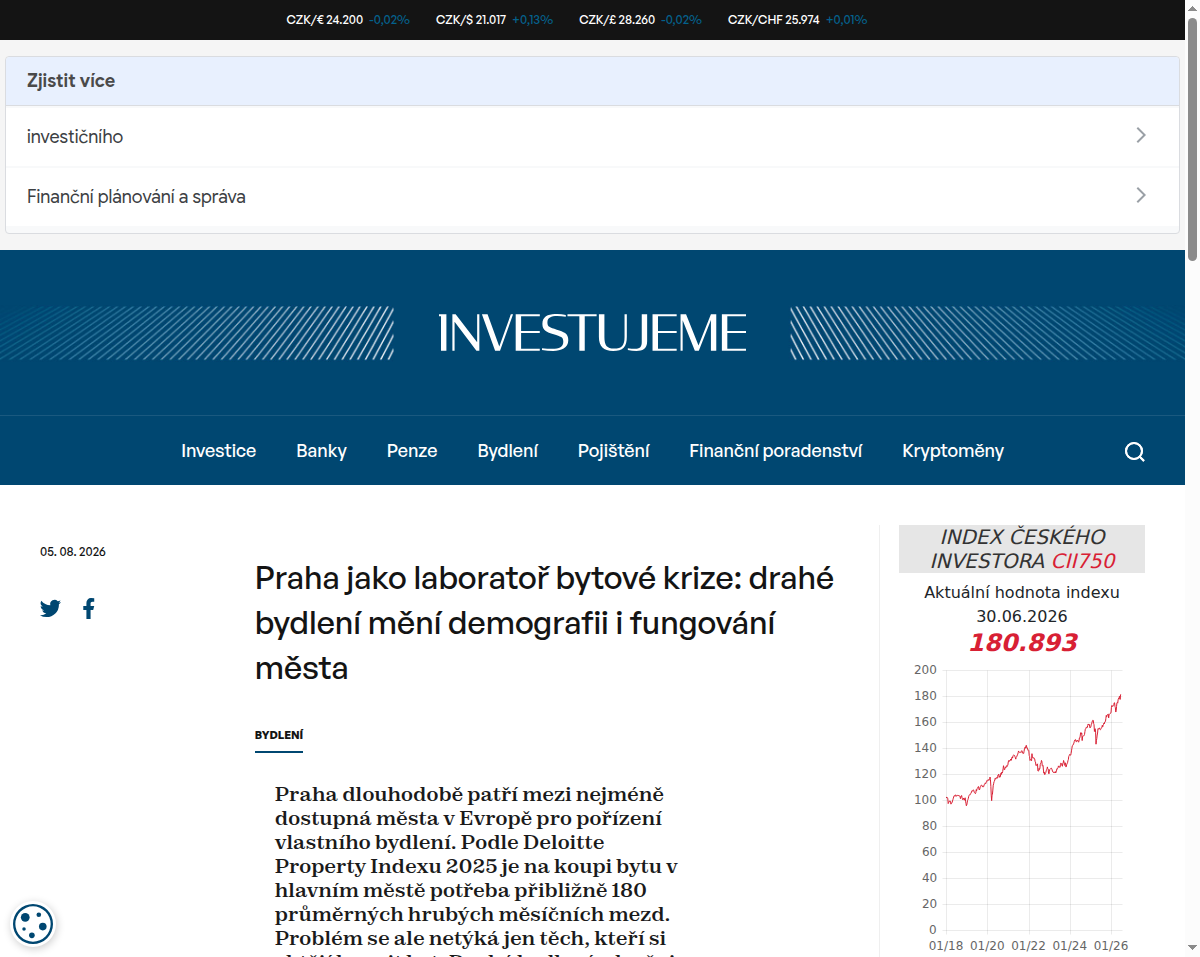1200x957 pixels.
Task: Share article via Twitter bird icon
Action: [51, 608]
